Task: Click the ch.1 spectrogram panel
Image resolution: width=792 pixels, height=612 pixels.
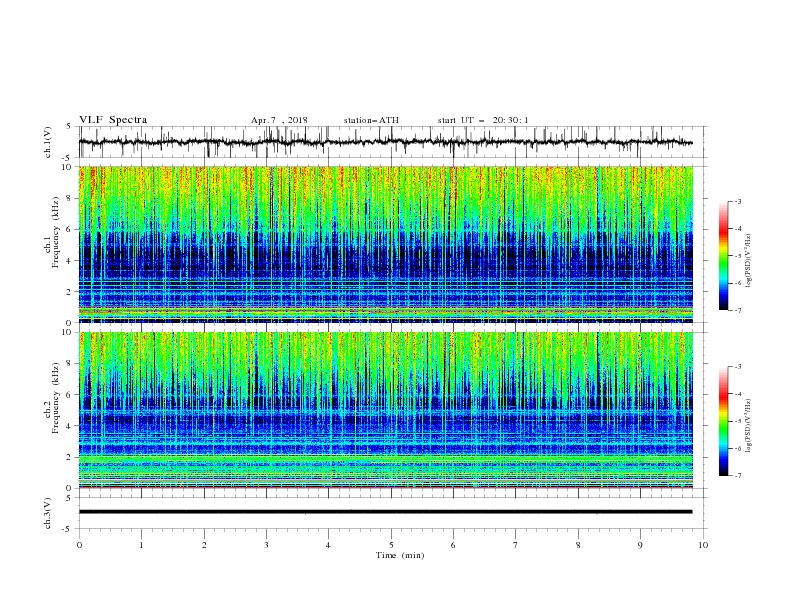Action: point(385,244)
